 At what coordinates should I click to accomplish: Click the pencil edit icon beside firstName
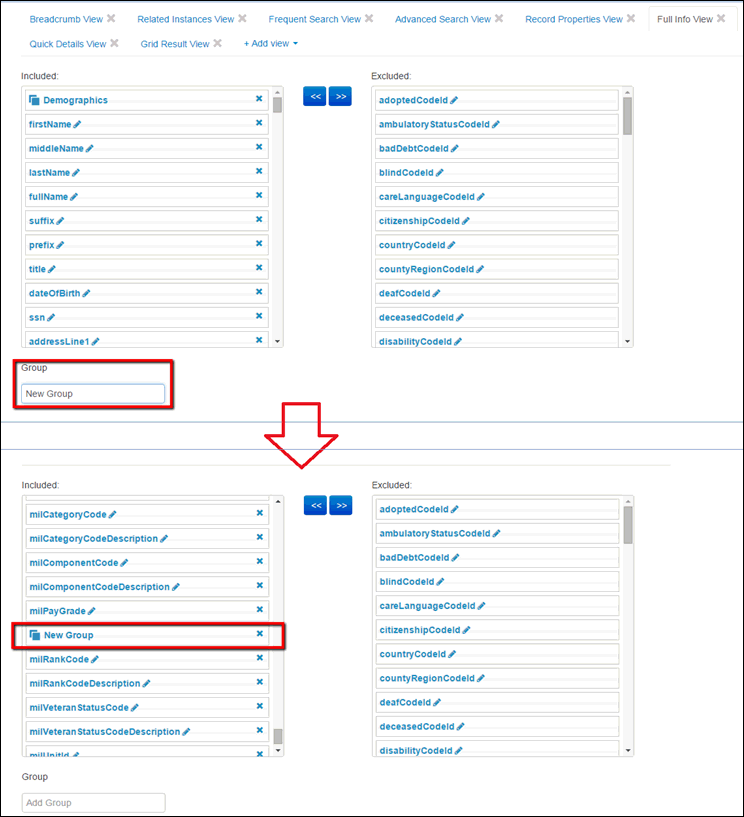point(78,124)
